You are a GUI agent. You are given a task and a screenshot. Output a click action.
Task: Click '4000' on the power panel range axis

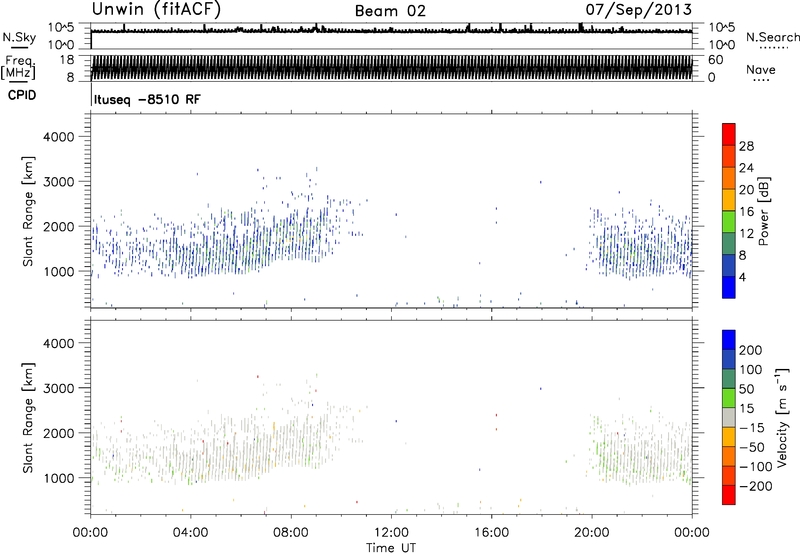click(58, 137)
